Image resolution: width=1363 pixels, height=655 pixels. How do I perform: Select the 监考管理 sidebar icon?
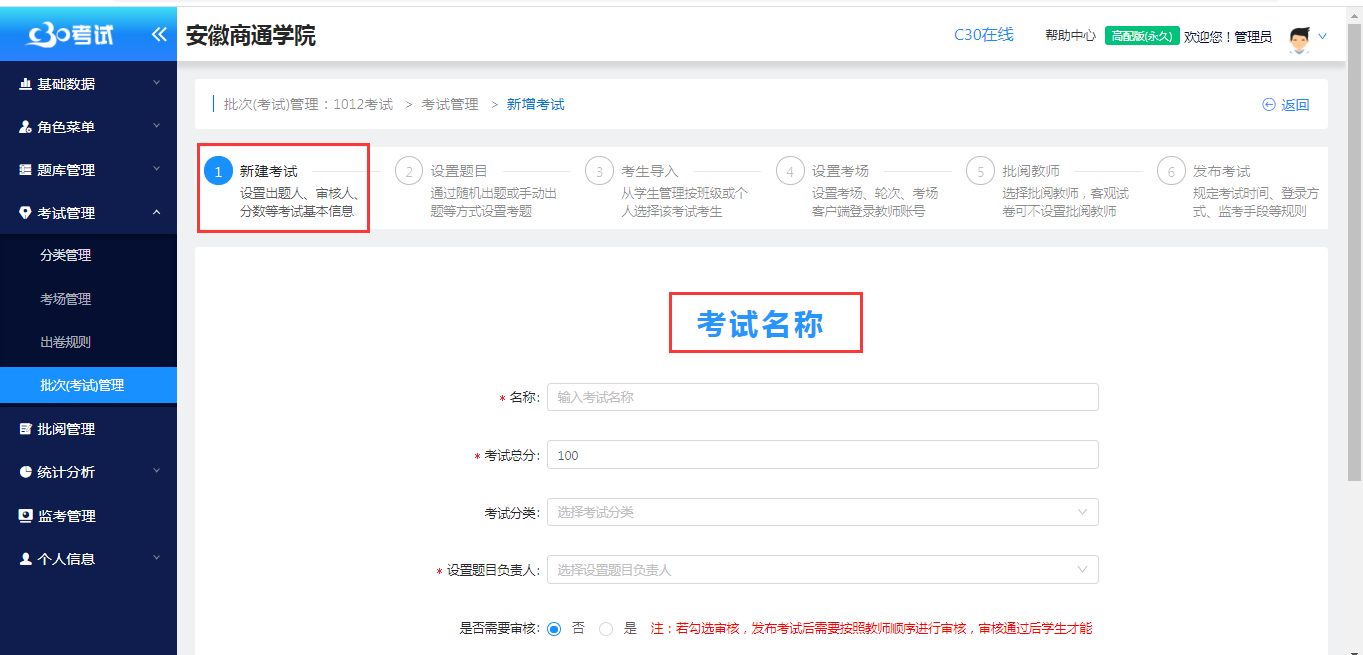24,515
